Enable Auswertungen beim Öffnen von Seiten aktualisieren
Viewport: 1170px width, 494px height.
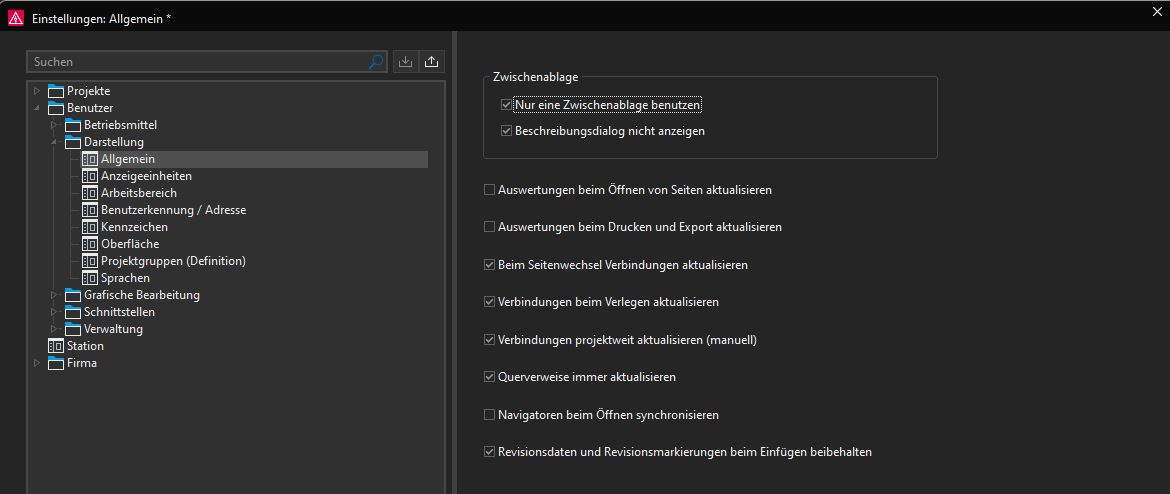tap(489, 190)
